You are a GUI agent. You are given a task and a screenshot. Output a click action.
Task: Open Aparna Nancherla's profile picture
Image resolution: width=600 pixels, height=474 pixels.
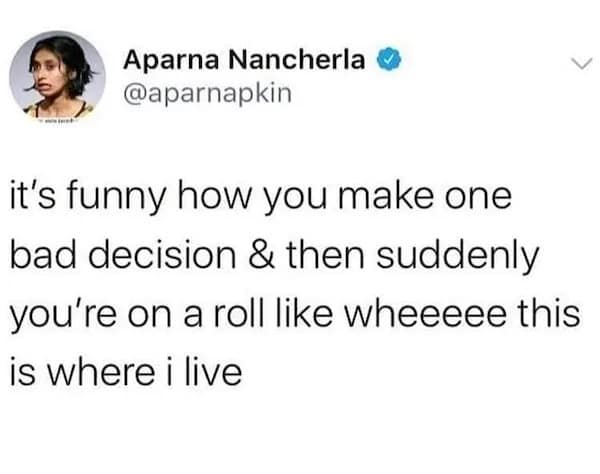[57, 75]
